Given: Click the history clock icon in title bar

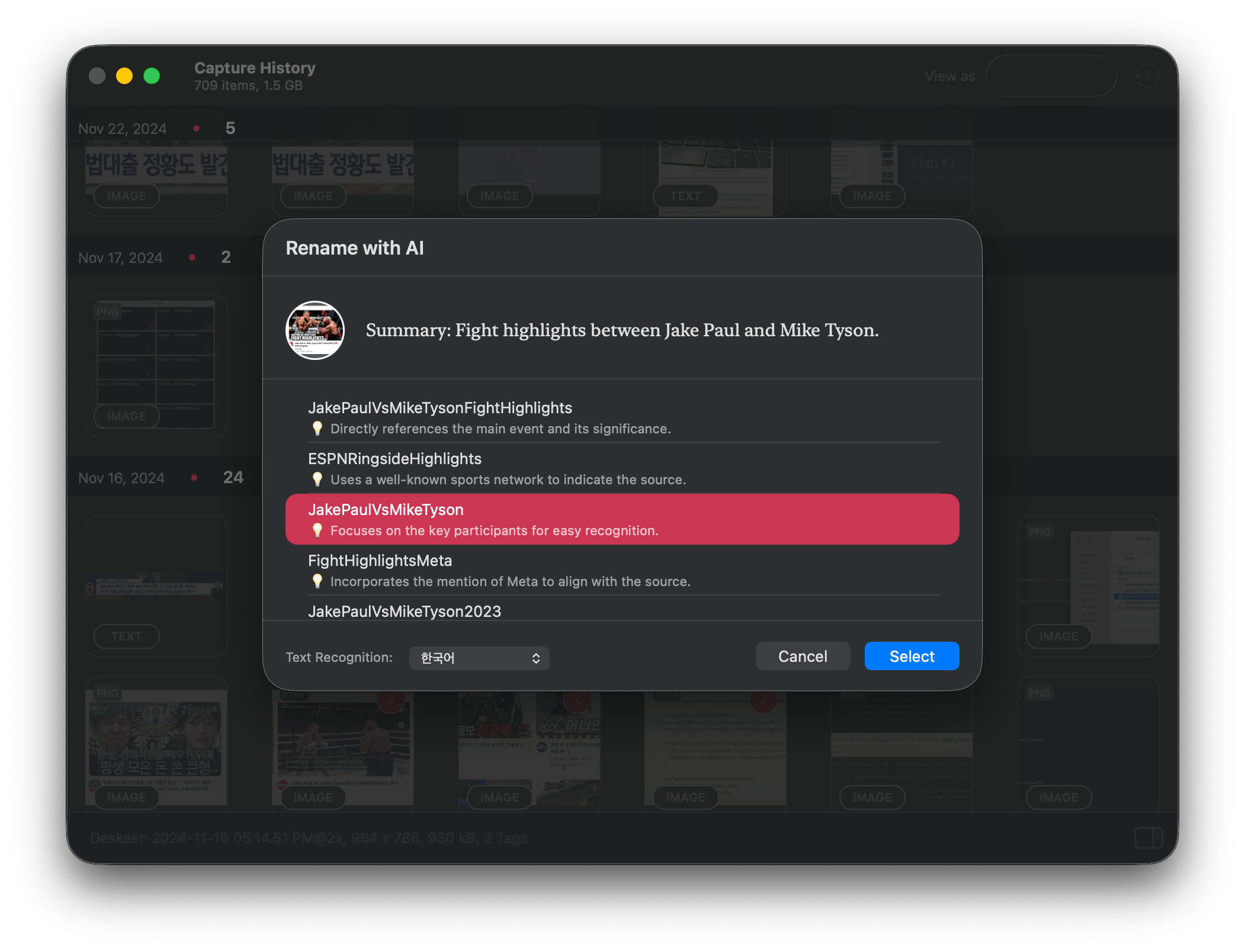Looking at the screenshot, I should pyautogui.click(x=1147, y=76).
